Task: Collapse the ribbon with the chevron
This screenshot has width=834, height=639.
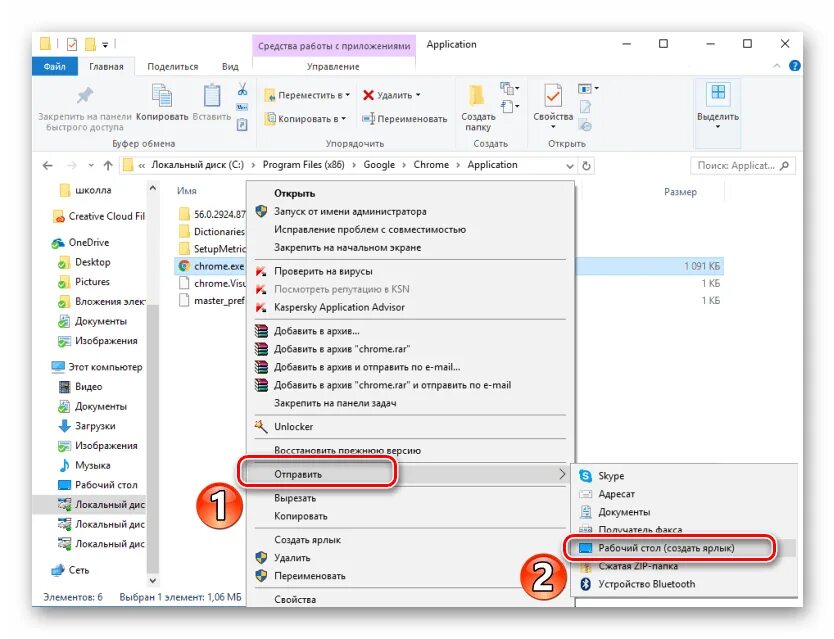Action: coord(777,66)
